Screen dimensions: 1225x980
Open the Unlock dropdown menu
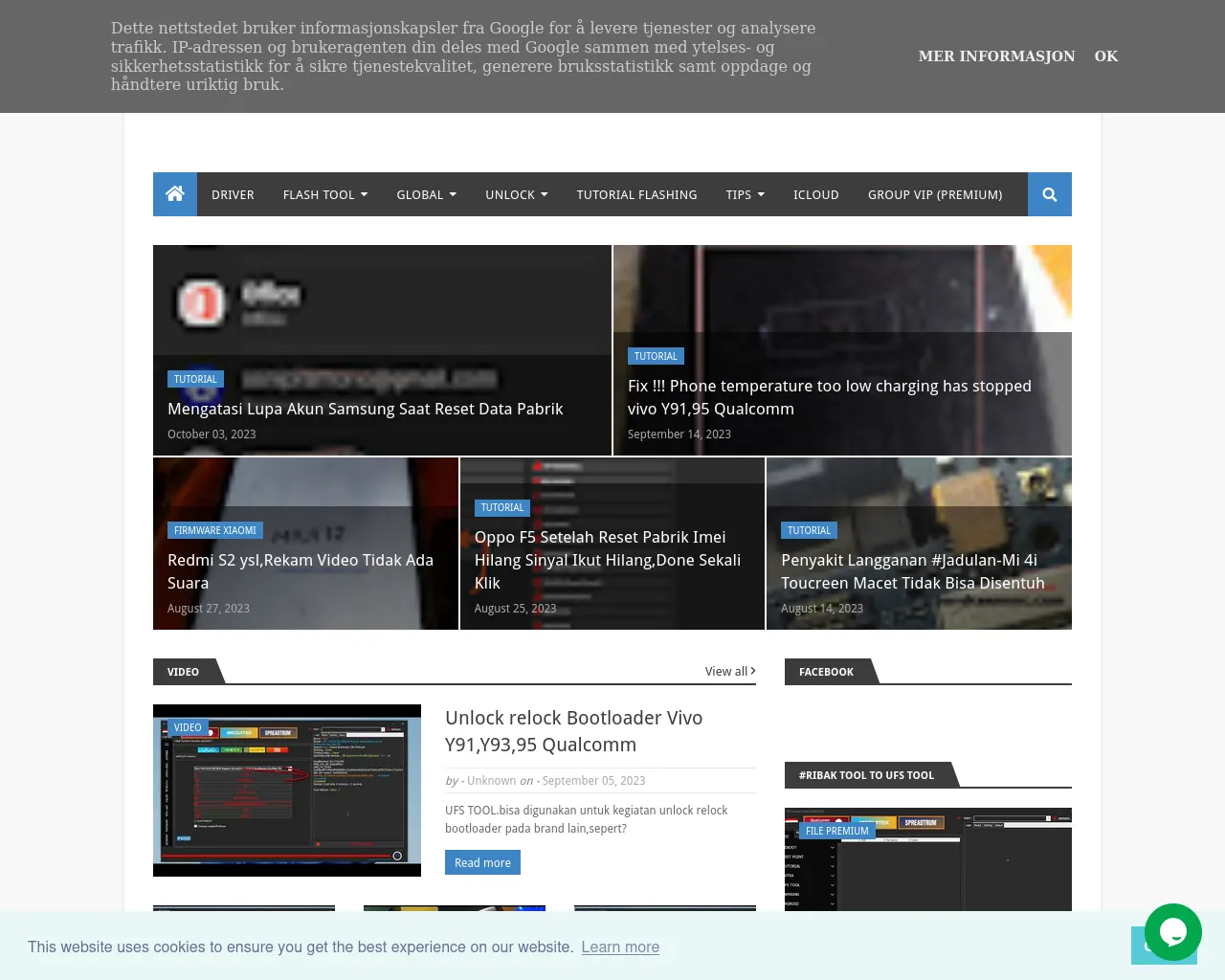pos(516,194)
